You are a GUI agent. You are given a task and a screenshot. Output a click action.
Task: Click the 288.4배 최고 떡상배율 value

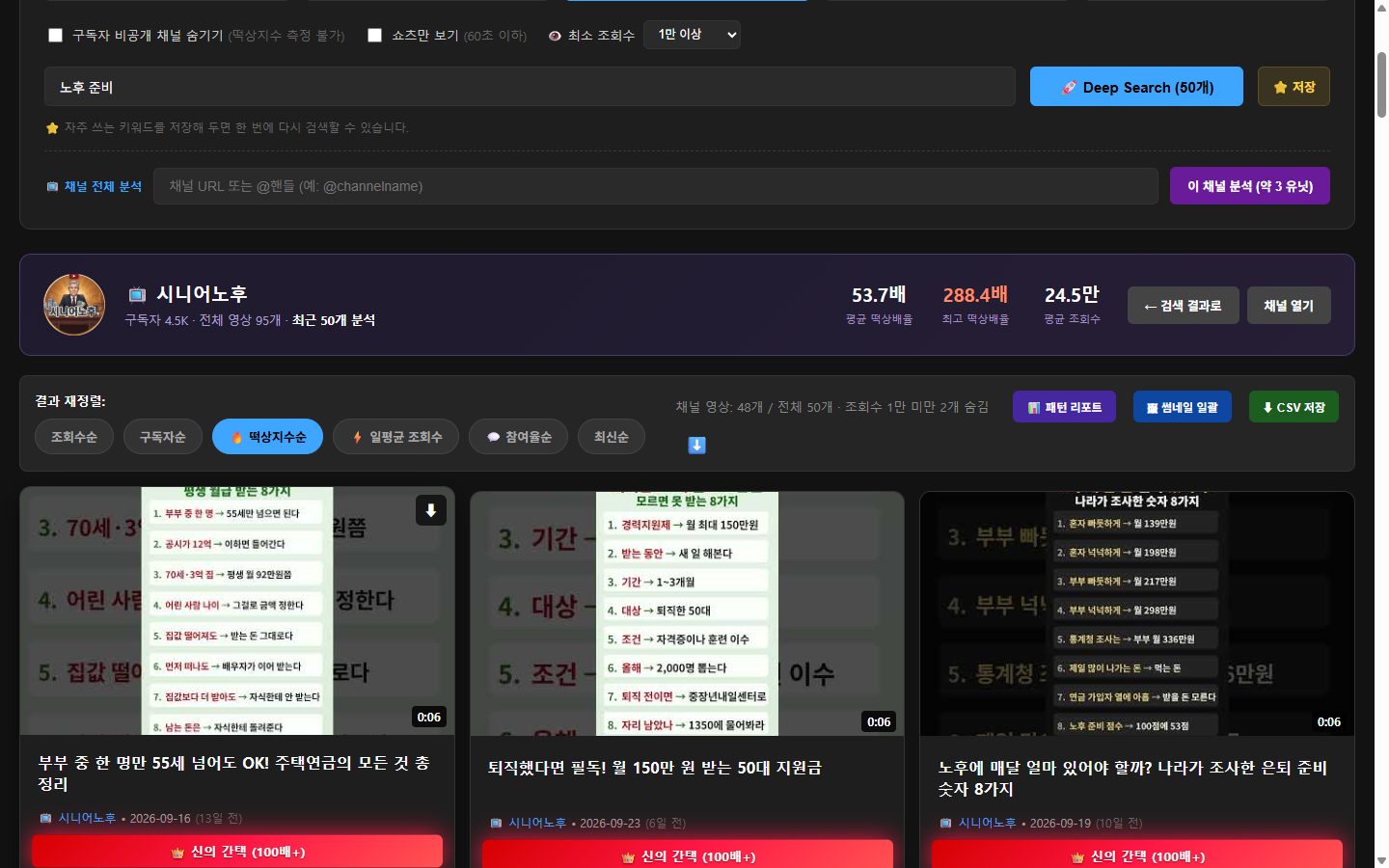tap(975, 295)
